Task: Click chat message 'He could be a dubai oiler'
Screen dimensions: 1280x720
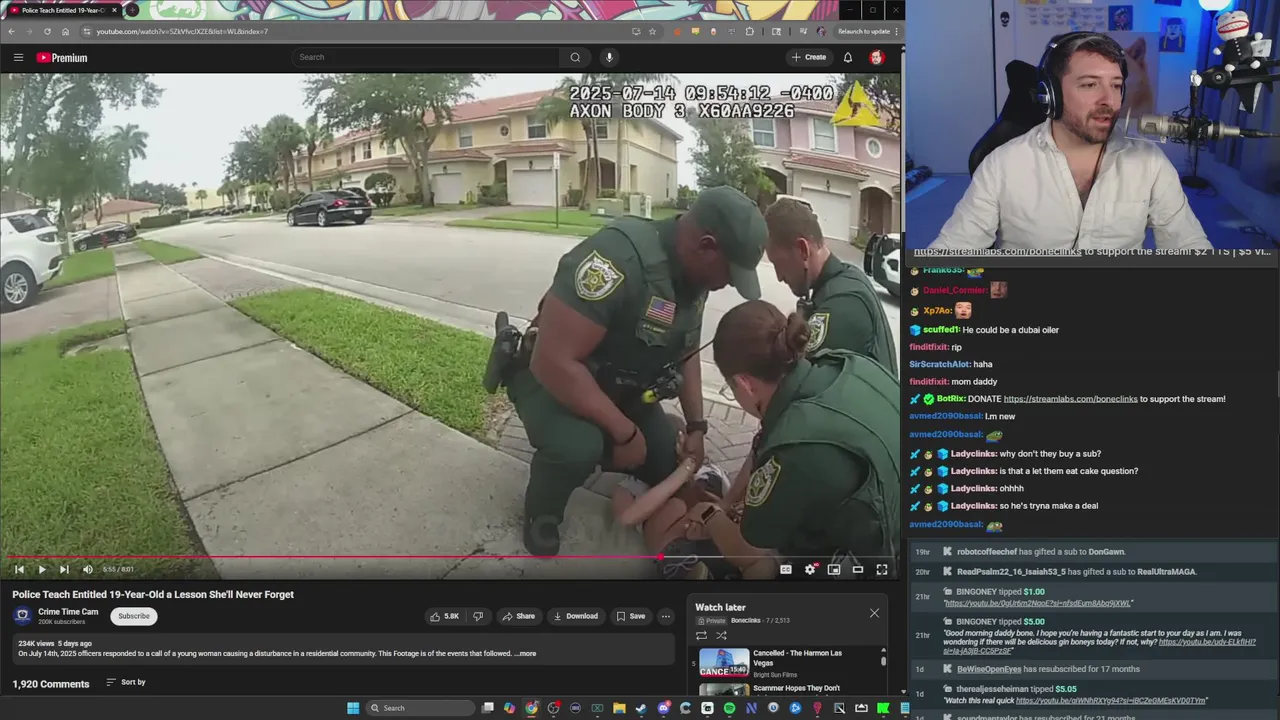Action: 1010,330
